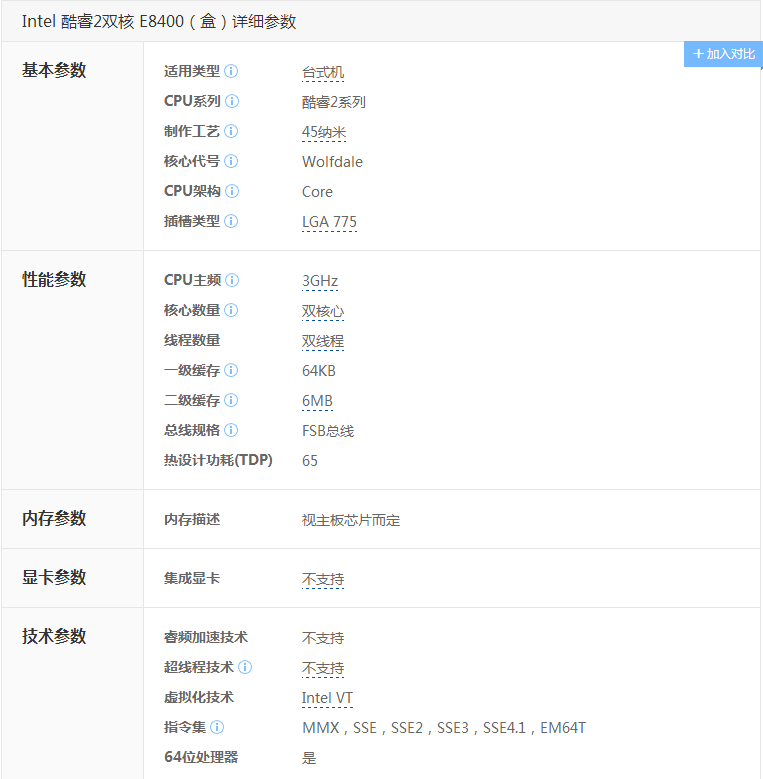Click the 酷睿2系列 value
This screenshot has height=779, width=763.
coord(334,102)
